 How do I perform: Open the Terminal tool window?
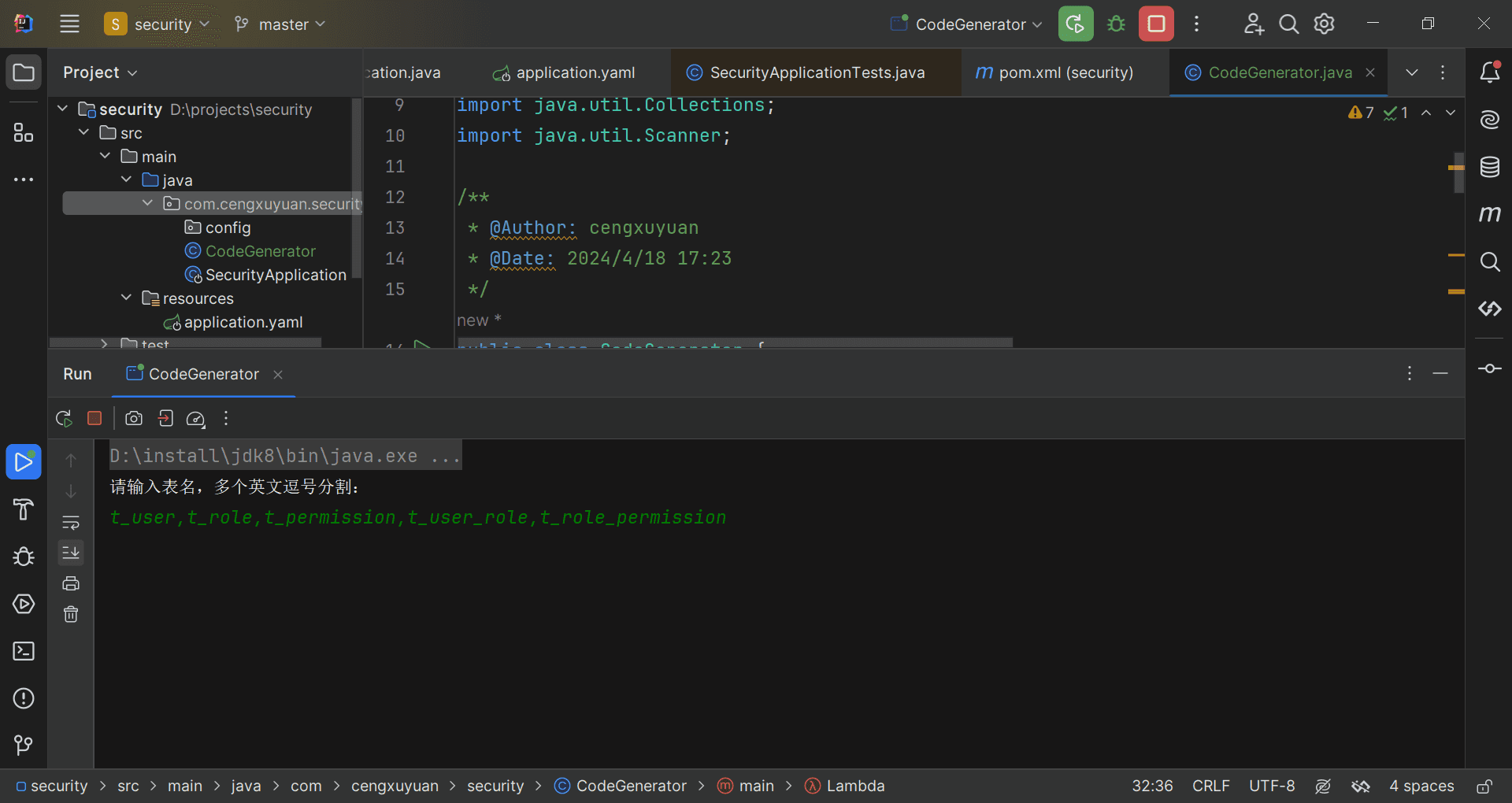pyautogui.click(x=24, y=651)
